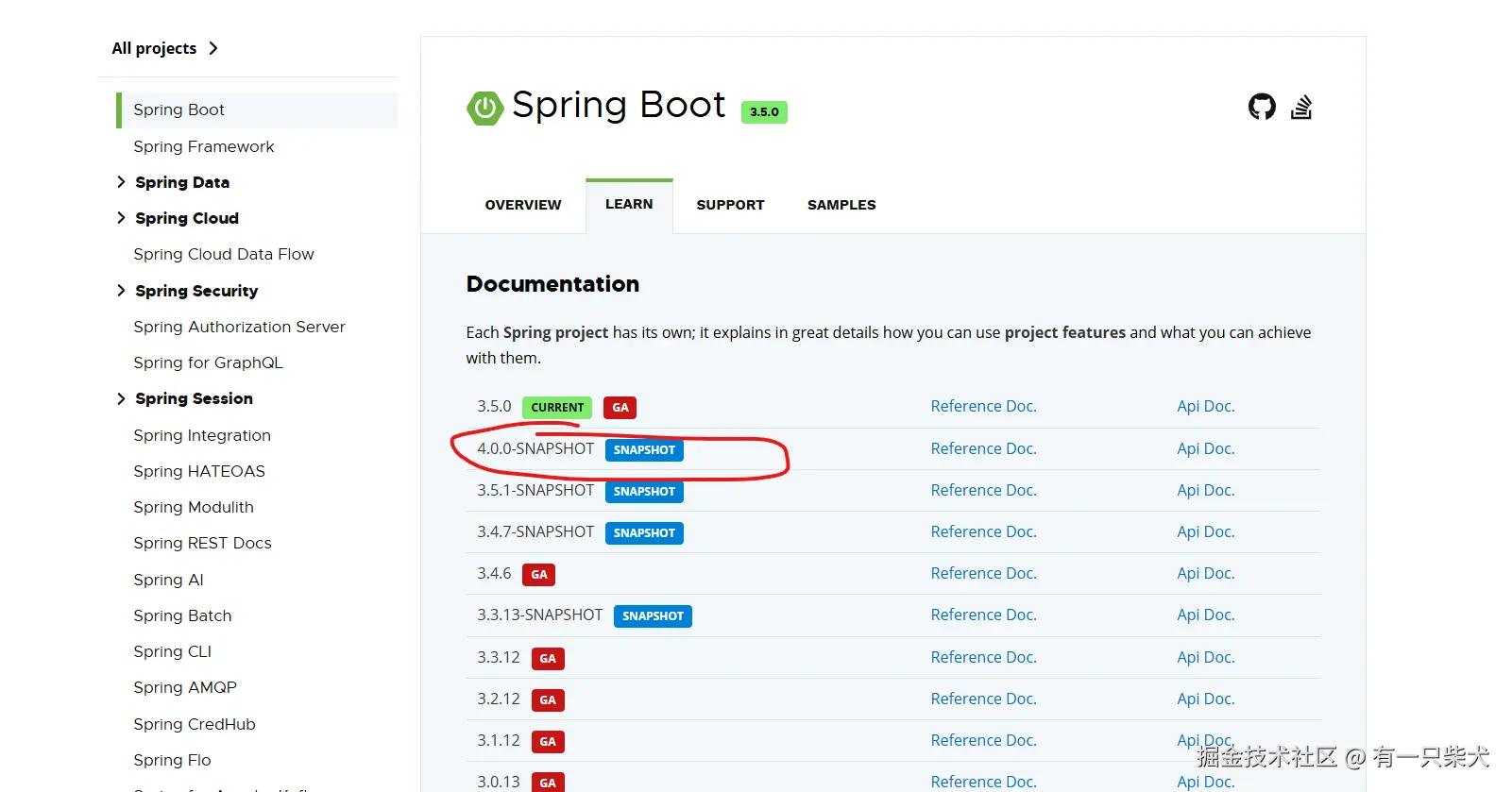1512x792 pixels.
Task: Open Spring Data in sidebar
Action: (182, 182)
